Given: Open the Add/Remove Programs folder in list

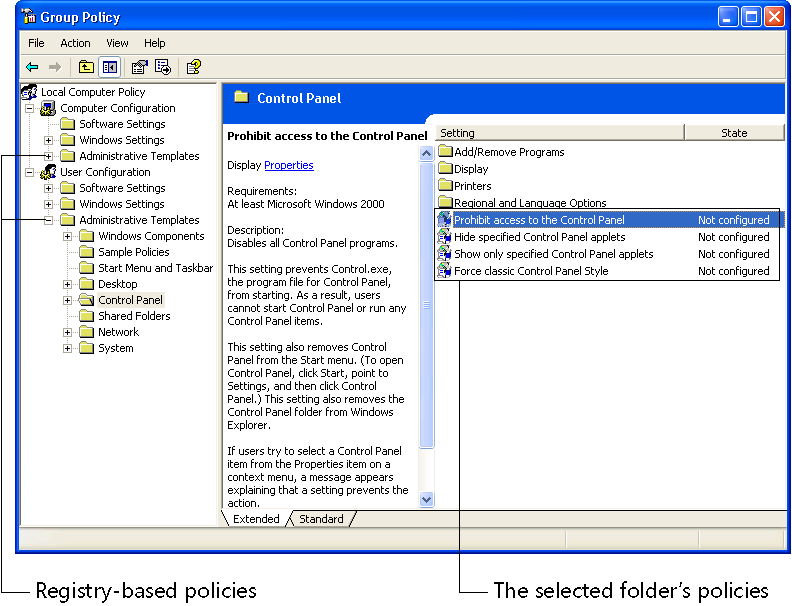Looking at the screenshot, I should (508, 152).
